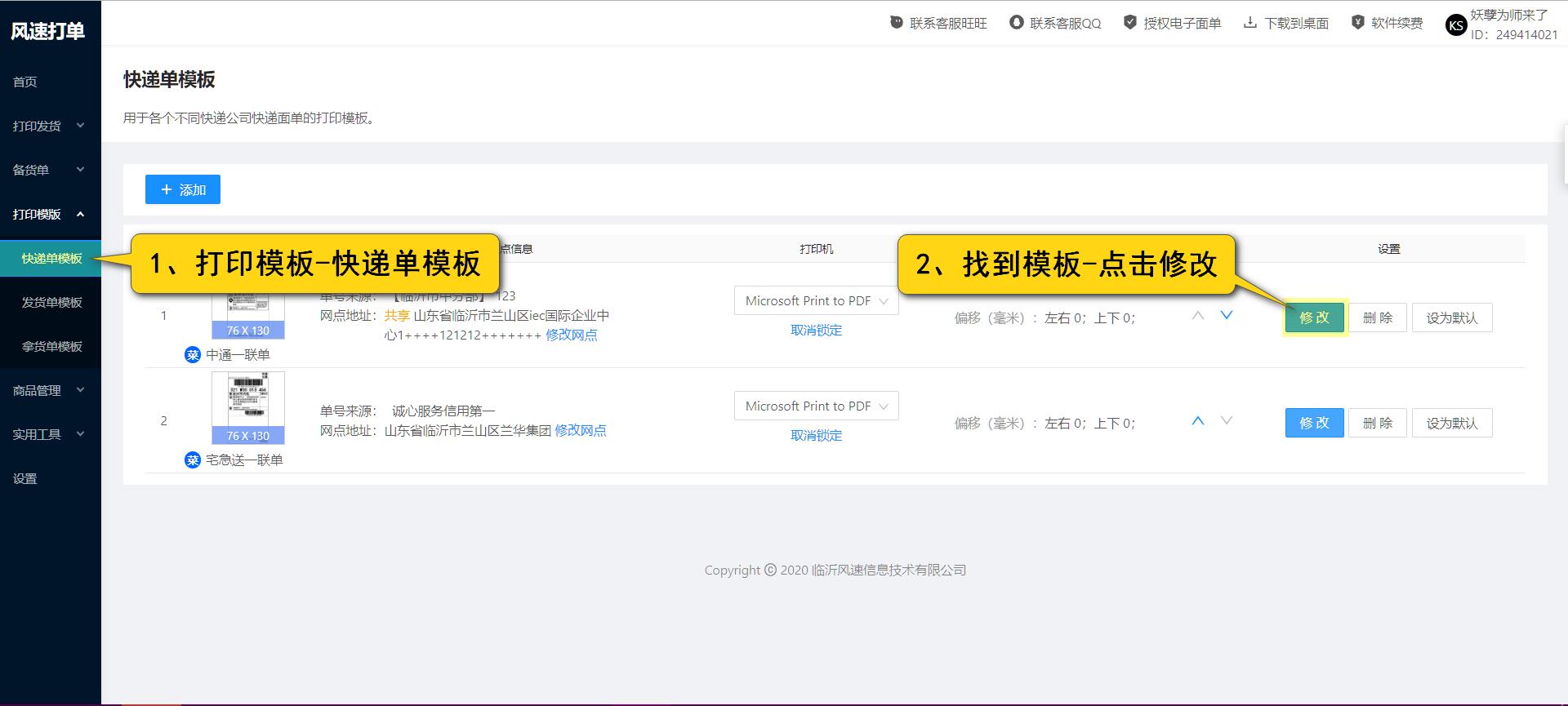Viewport: 1568px width, 706px height.
Task: Click the 软件续费 shield icon
Action: point(1358,23)
